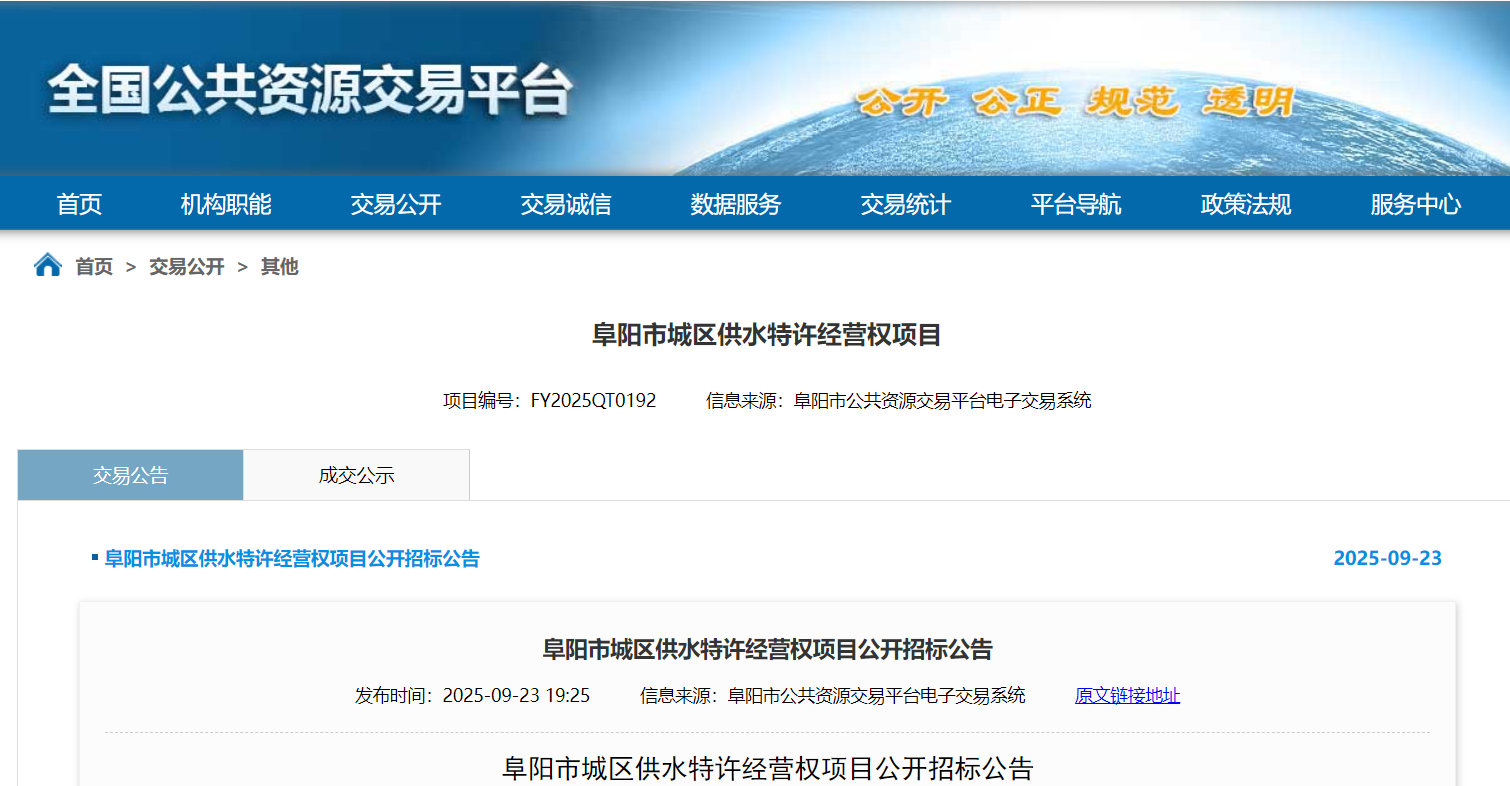1510x786 pixels.
Task: Click the 公开 公正 规范 透明 banner slogan
Action: click(x=1076, y=101)
